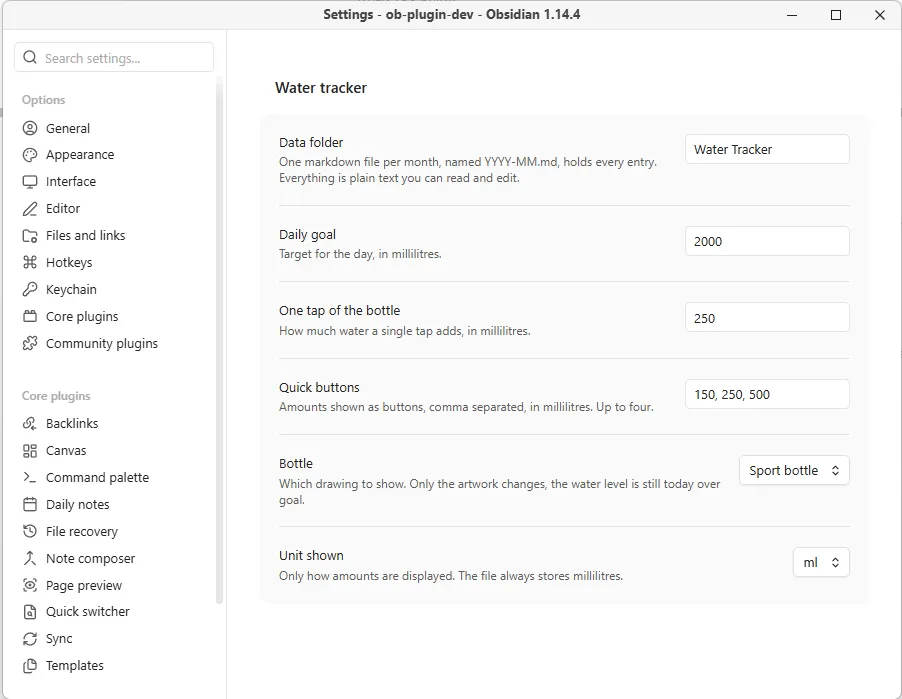The width and height of the screenshot is (902, 699).
Task: Click the Core plugins box icon
Action: click(x=30, y=316)
